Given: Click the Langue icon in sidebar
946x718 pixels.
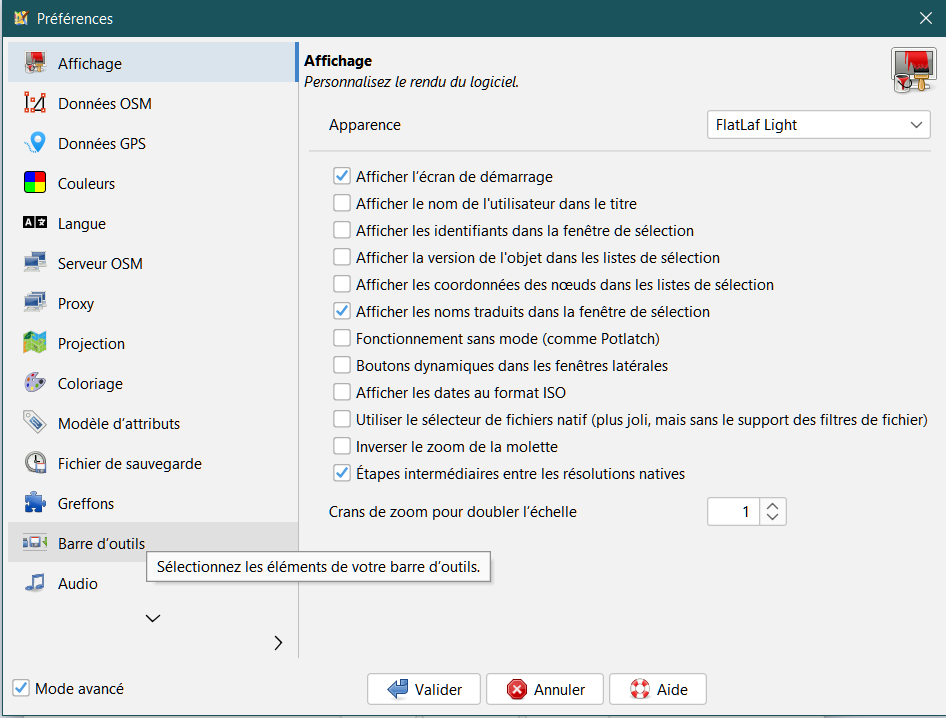Looking at the screenshot, I should 35,223.
